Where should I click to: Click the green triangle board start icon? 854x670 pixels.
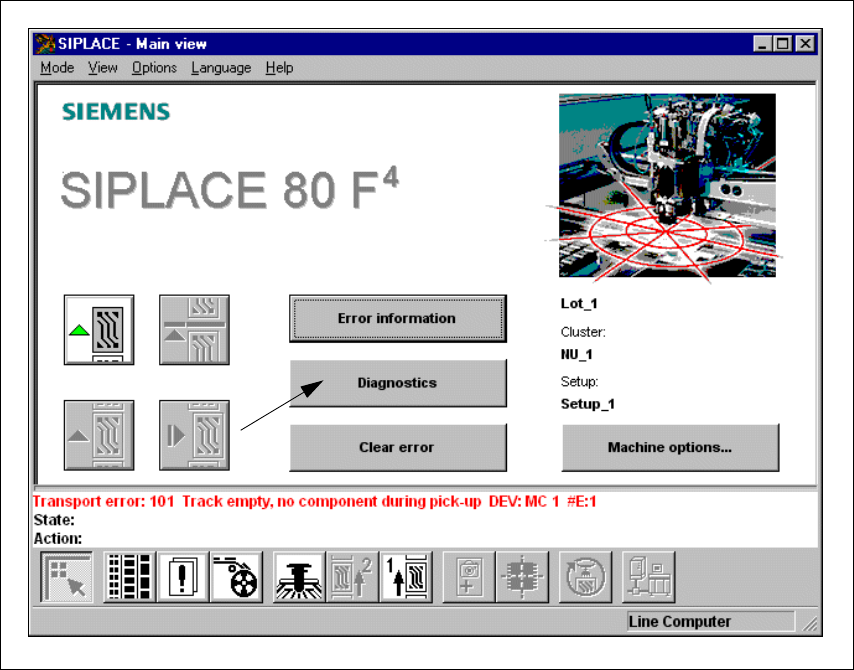(99, 330)
